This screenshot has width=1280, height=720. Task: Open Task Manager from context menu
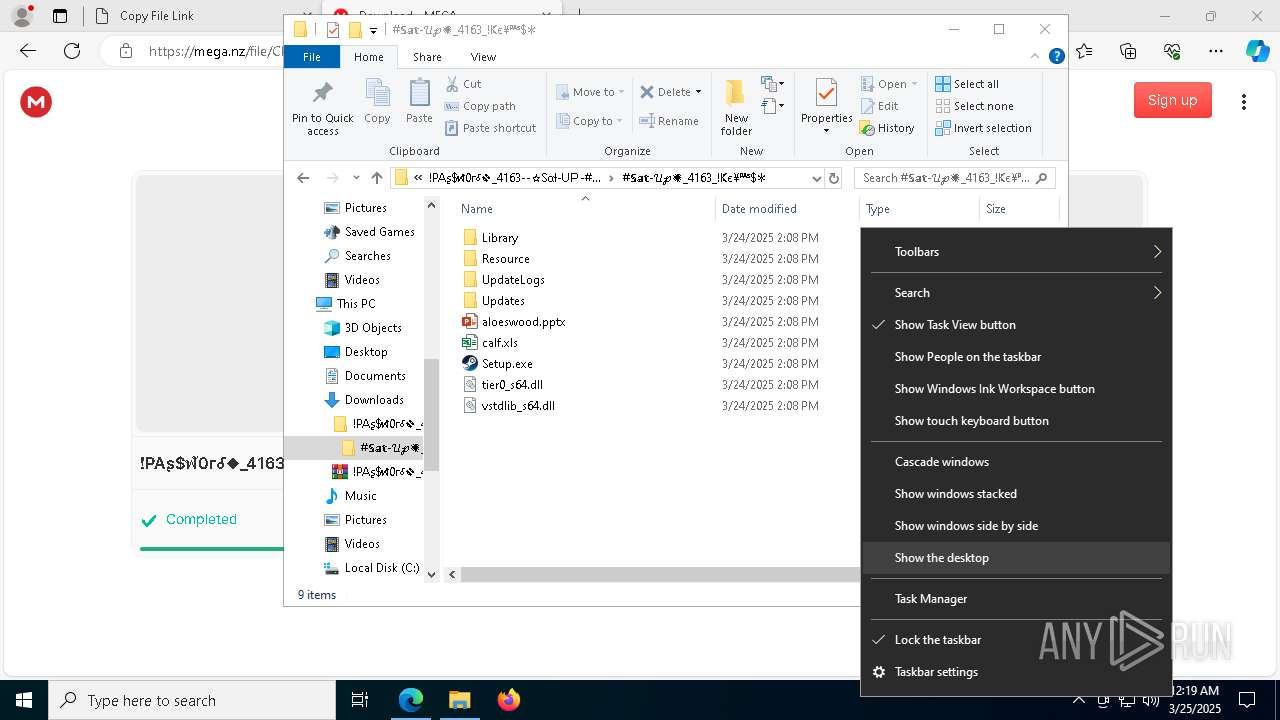click(1016, 599)
